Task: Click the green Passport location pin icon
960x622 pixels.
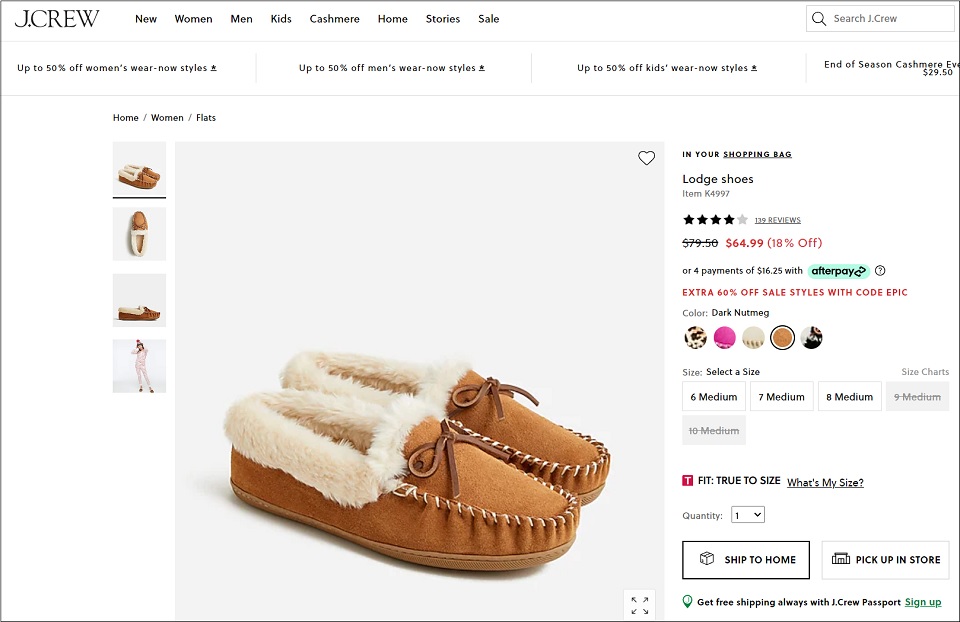Action: click(688, 602)
